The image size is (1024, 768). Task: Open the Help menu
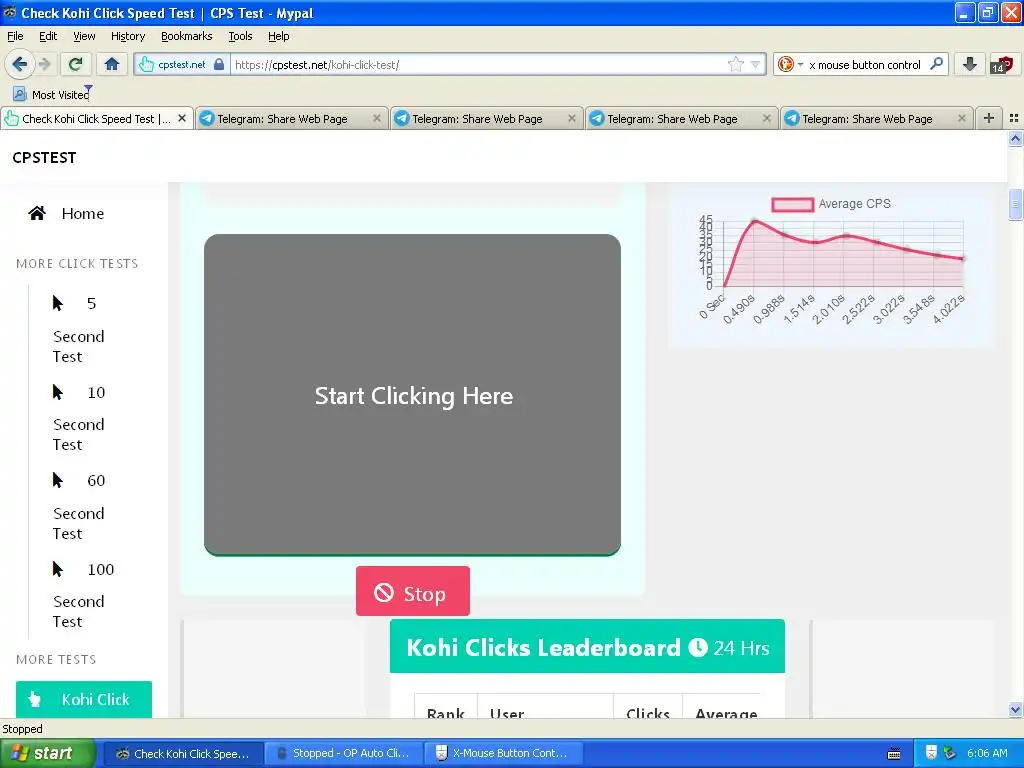point(279,36)
